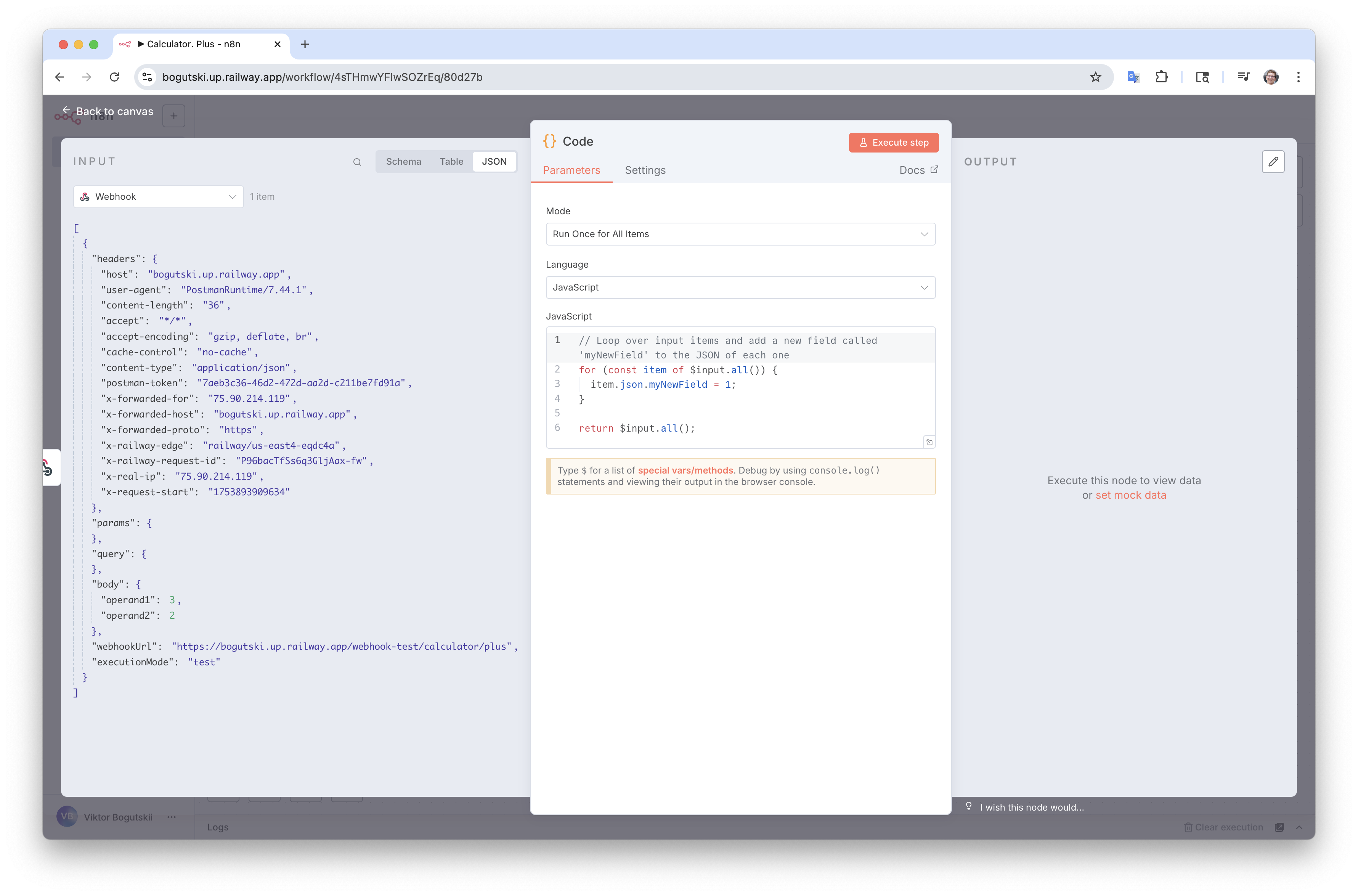This screenshot has height=896, width=1358.
Task: Click the pencil edit output icon
Action: pyautogui.click(x=1273, y=162)
